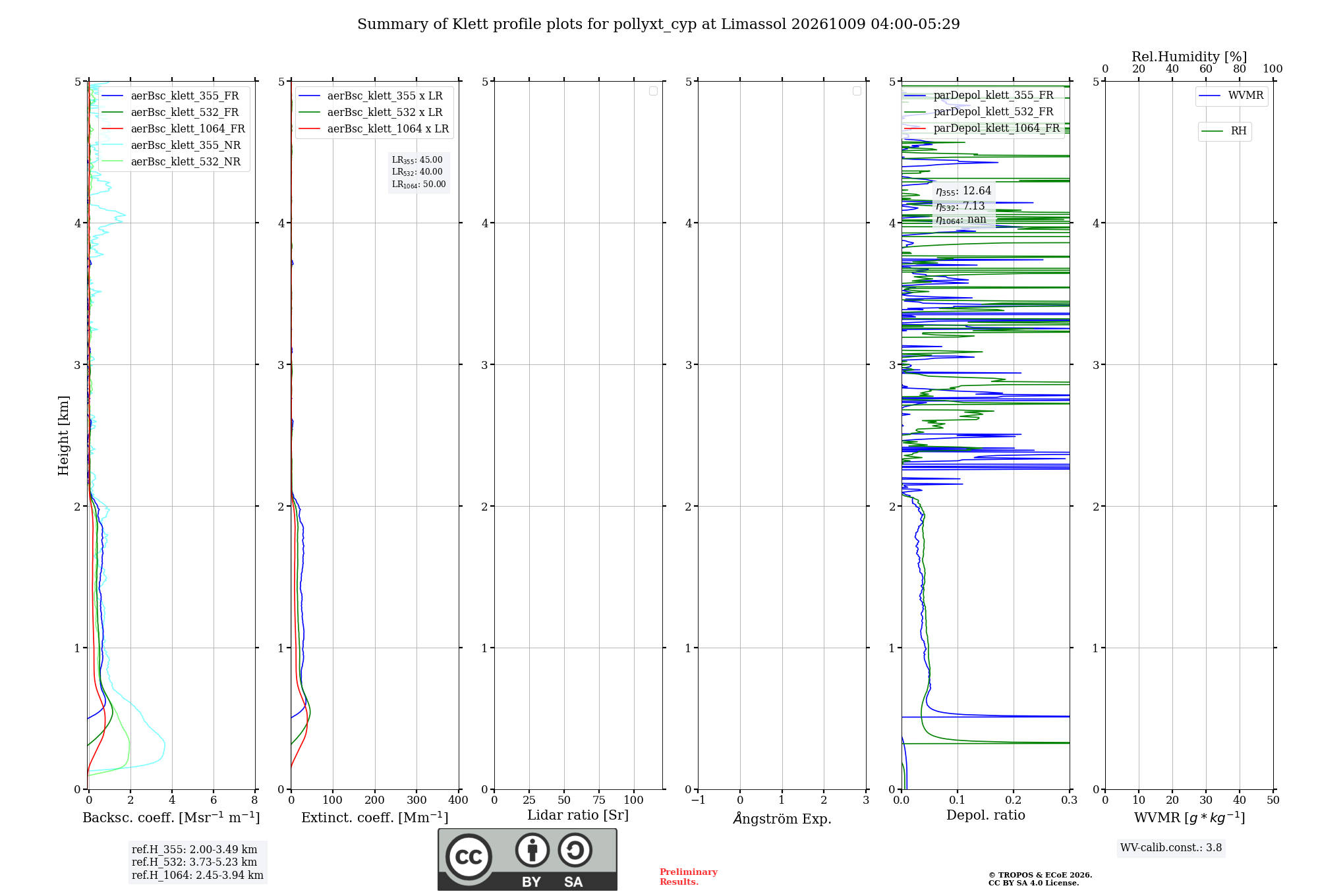Select aerBsc_klett_355_NR legend entry
Image resolution: width=1318 pixels, height=896 pixels.
point(171,145)
